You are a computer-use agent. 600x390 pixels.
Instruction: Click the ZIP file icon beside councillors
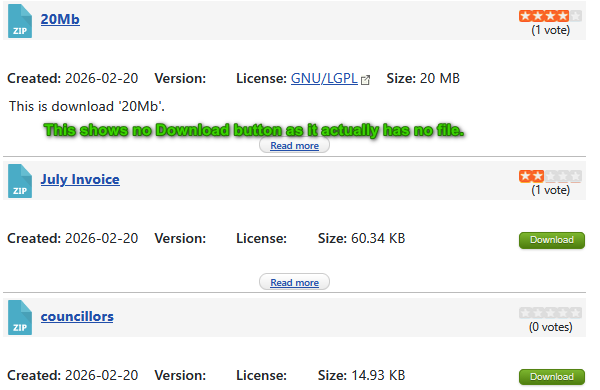[20, 318]
